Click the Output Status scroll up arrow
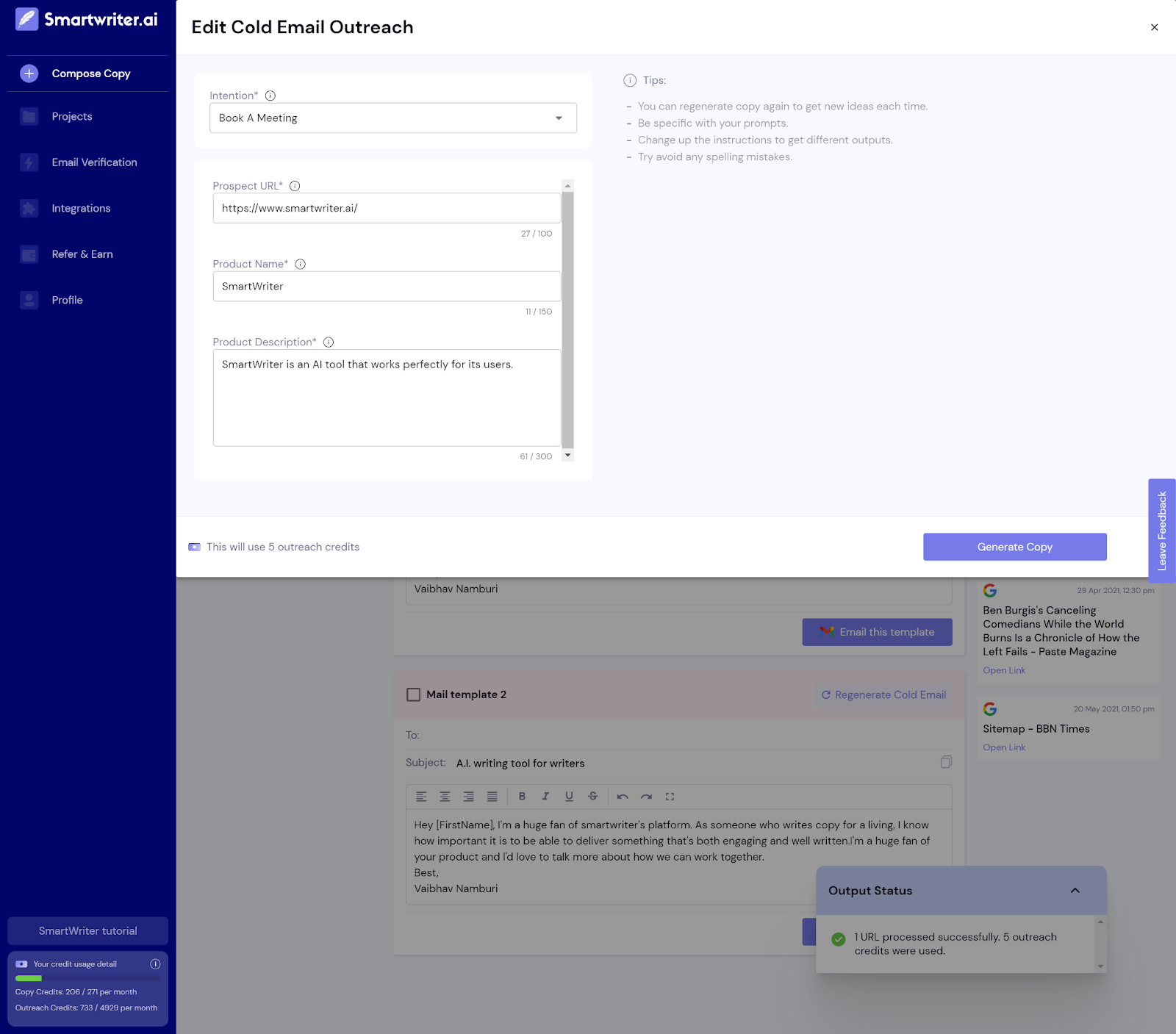This screenshot has height=1034, width=1176. coord(1100,922)
